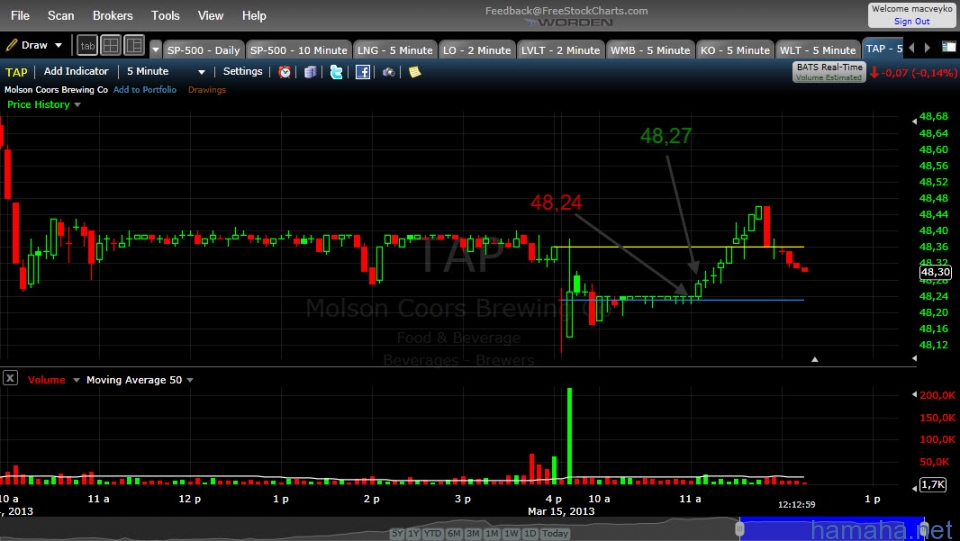Switch to LVLT - 2 Minute tab
This screenshot has height=541, width=960.
point(560,50)
